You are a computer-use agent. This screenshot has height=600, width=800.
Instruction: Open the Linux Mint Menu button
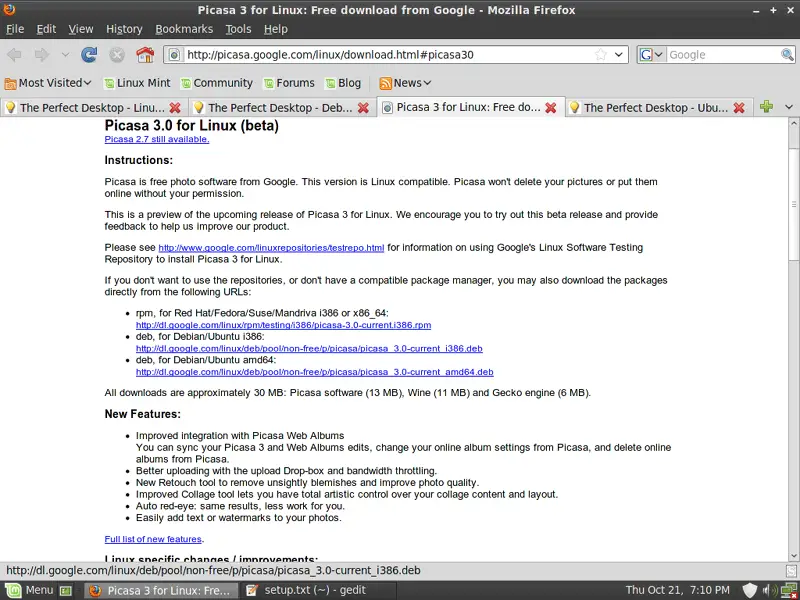(x=30, y=590)
